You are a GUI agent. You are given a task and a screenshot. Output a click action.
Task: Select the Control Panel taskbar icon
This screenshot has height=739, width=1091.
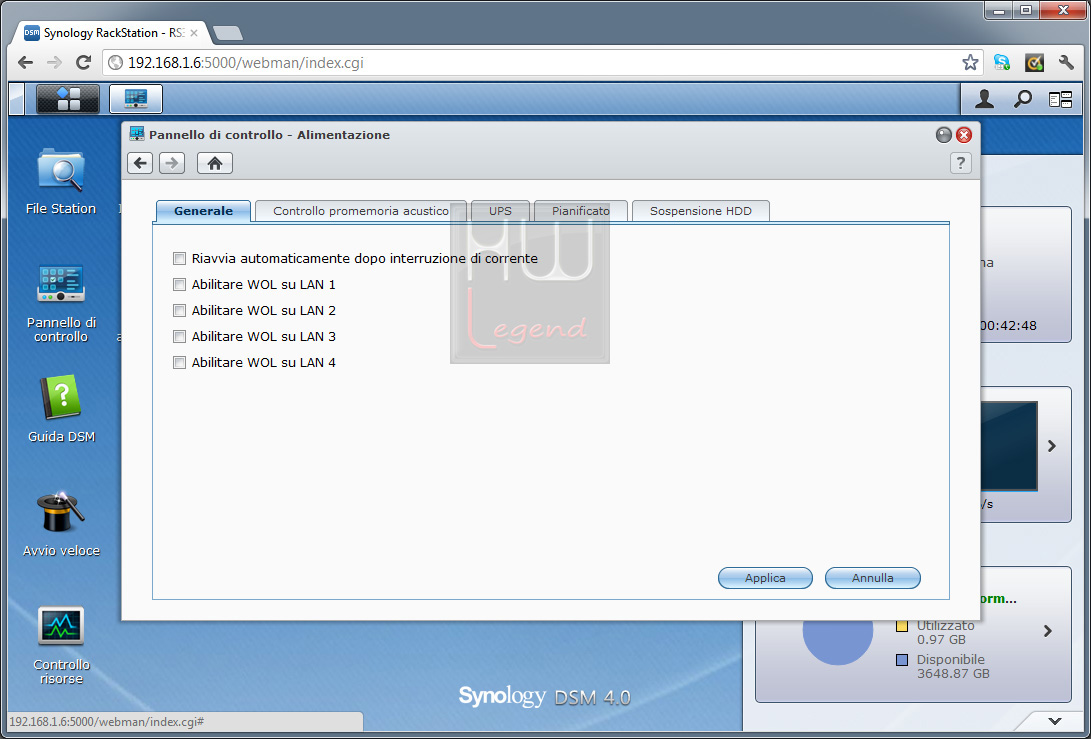136,99
